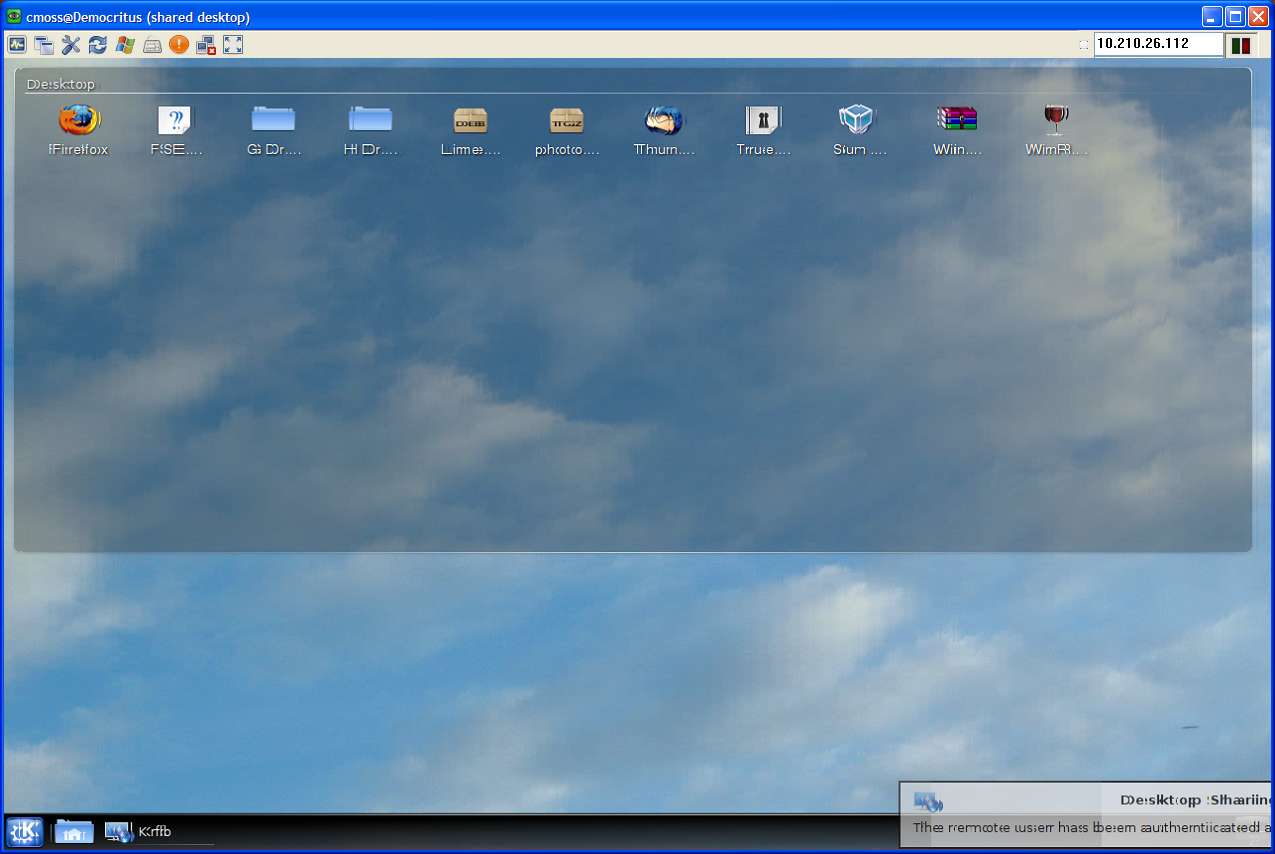
Task: Launch the TrueCrypt desktop icon
Action: (x=763, y=122)
